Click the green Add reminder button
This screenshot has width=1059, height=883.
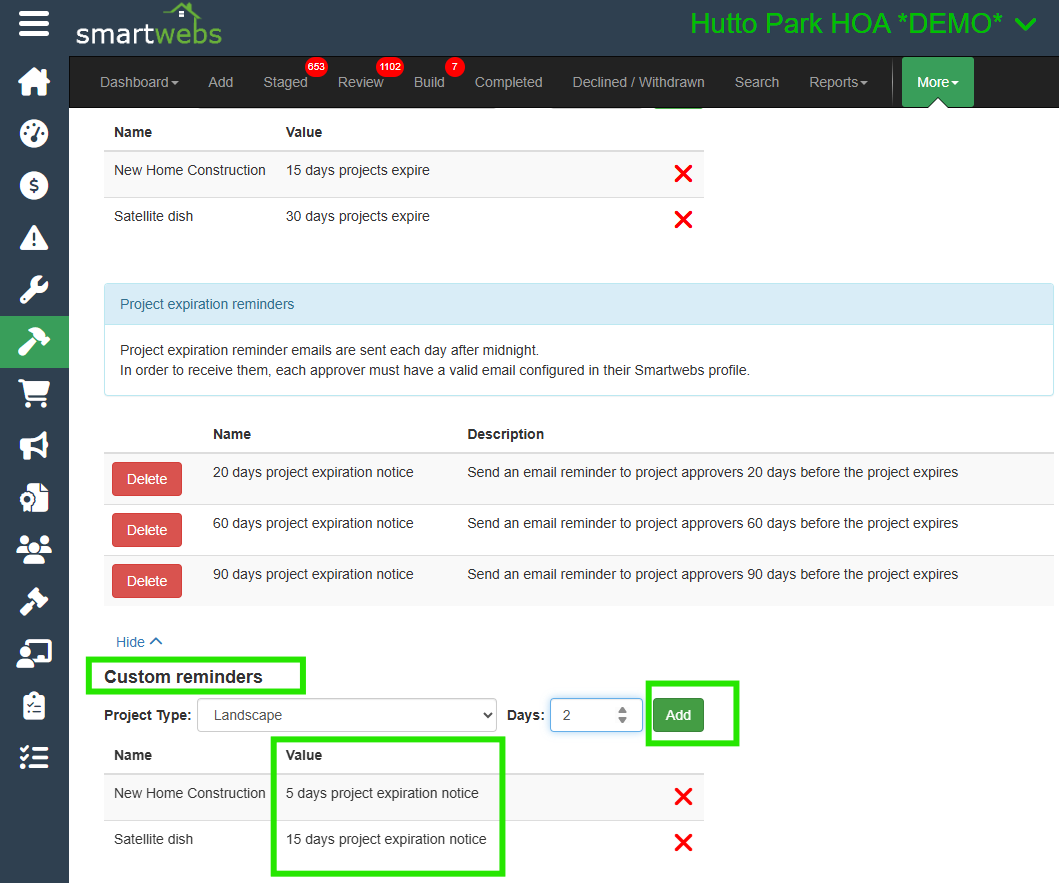click(678, 715)
